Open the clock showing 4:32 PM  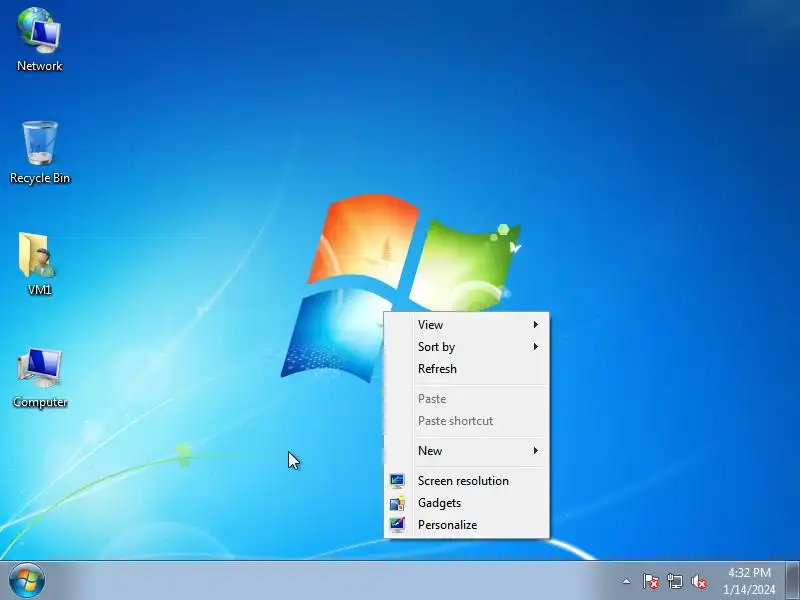[x=749, y=572]
